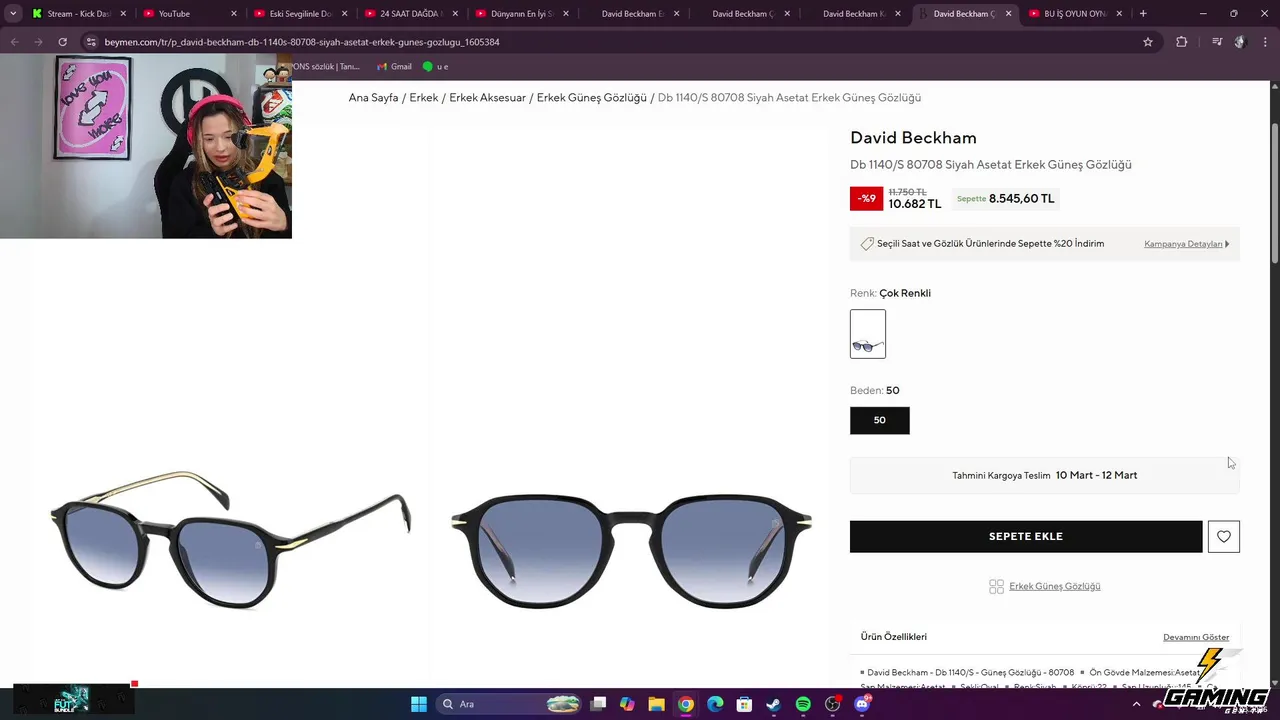Select size 50 option

click(x=880, y=420)
